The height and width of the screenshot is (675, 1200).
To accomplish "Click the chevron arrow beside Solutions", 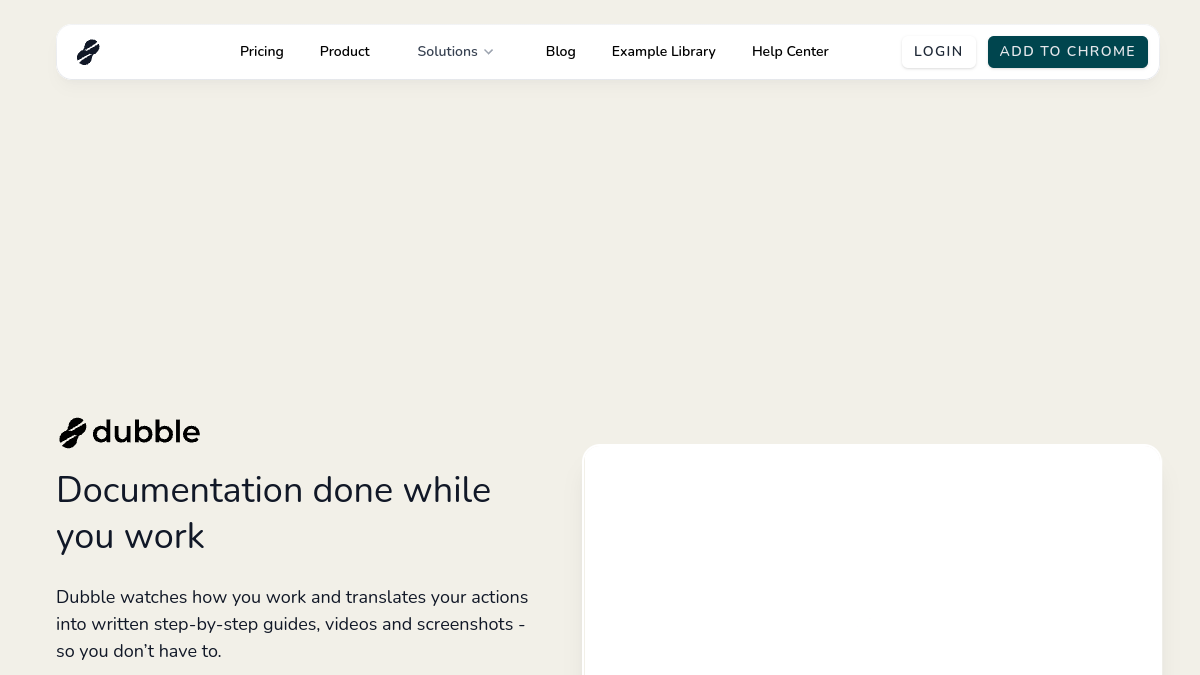I will coord(489,52).
